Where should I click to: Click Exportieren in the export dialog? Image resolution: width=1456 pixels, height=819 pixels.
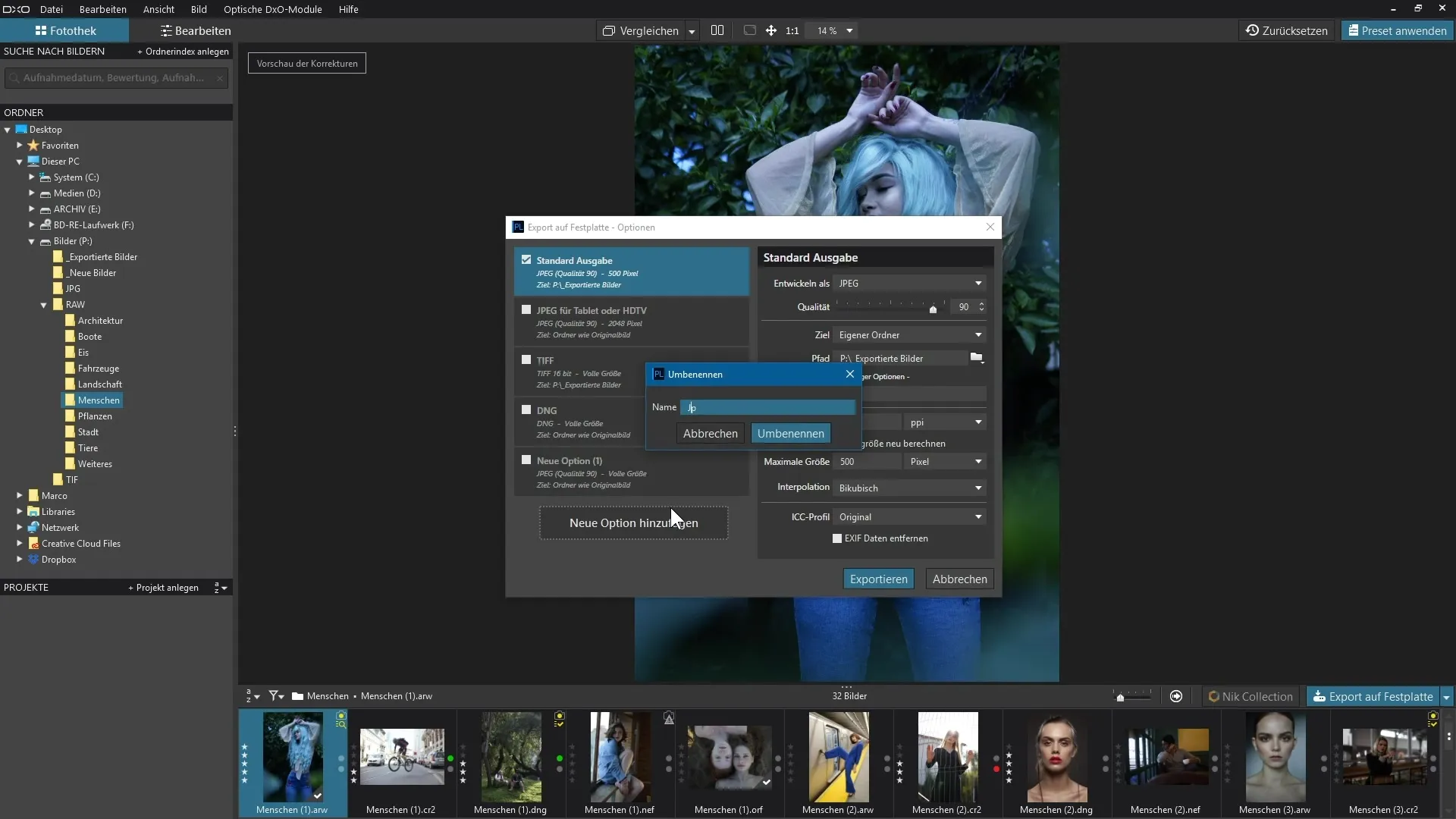click(878, 579)
